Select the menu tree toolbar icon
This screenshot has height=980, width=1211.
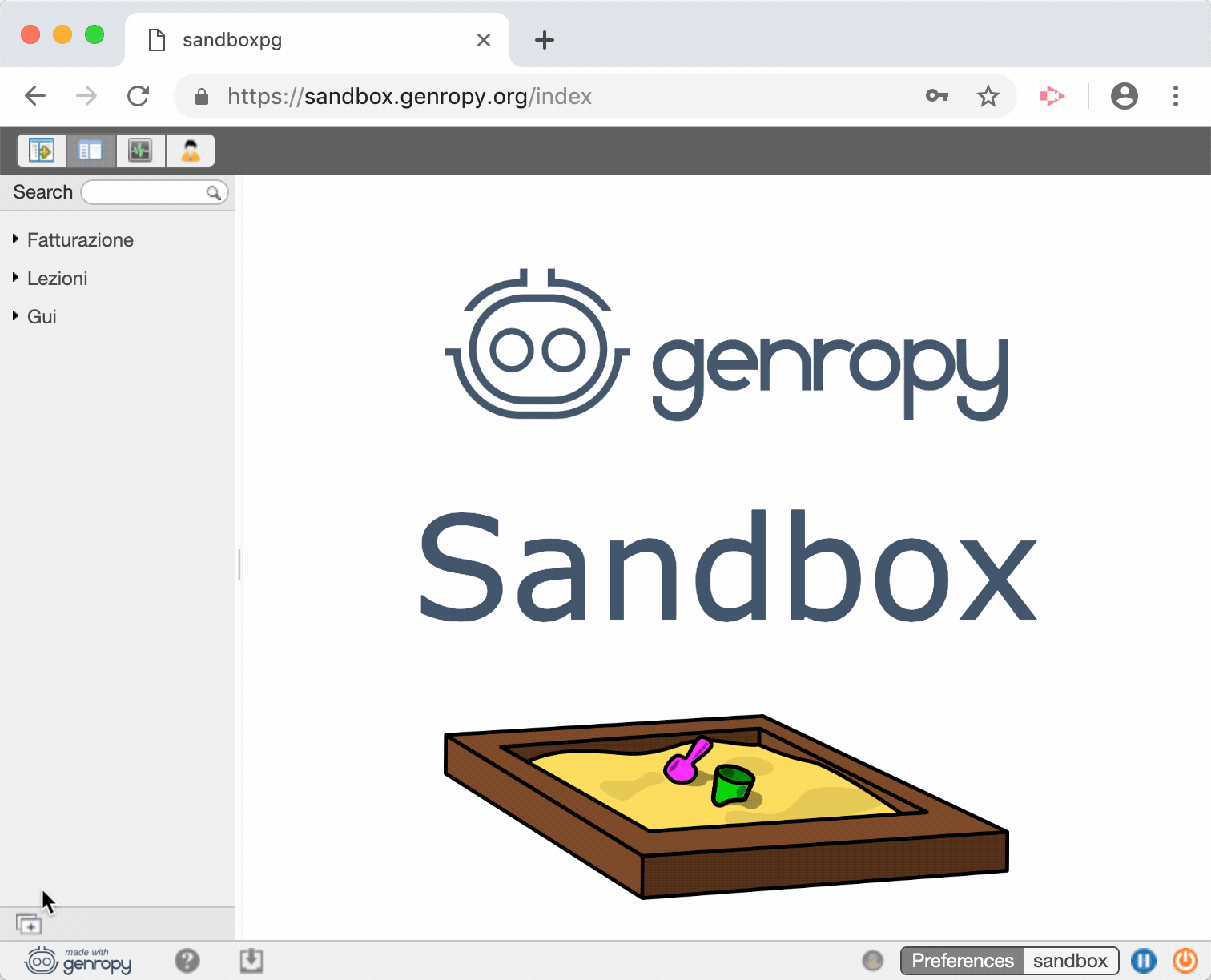point(42,150)
